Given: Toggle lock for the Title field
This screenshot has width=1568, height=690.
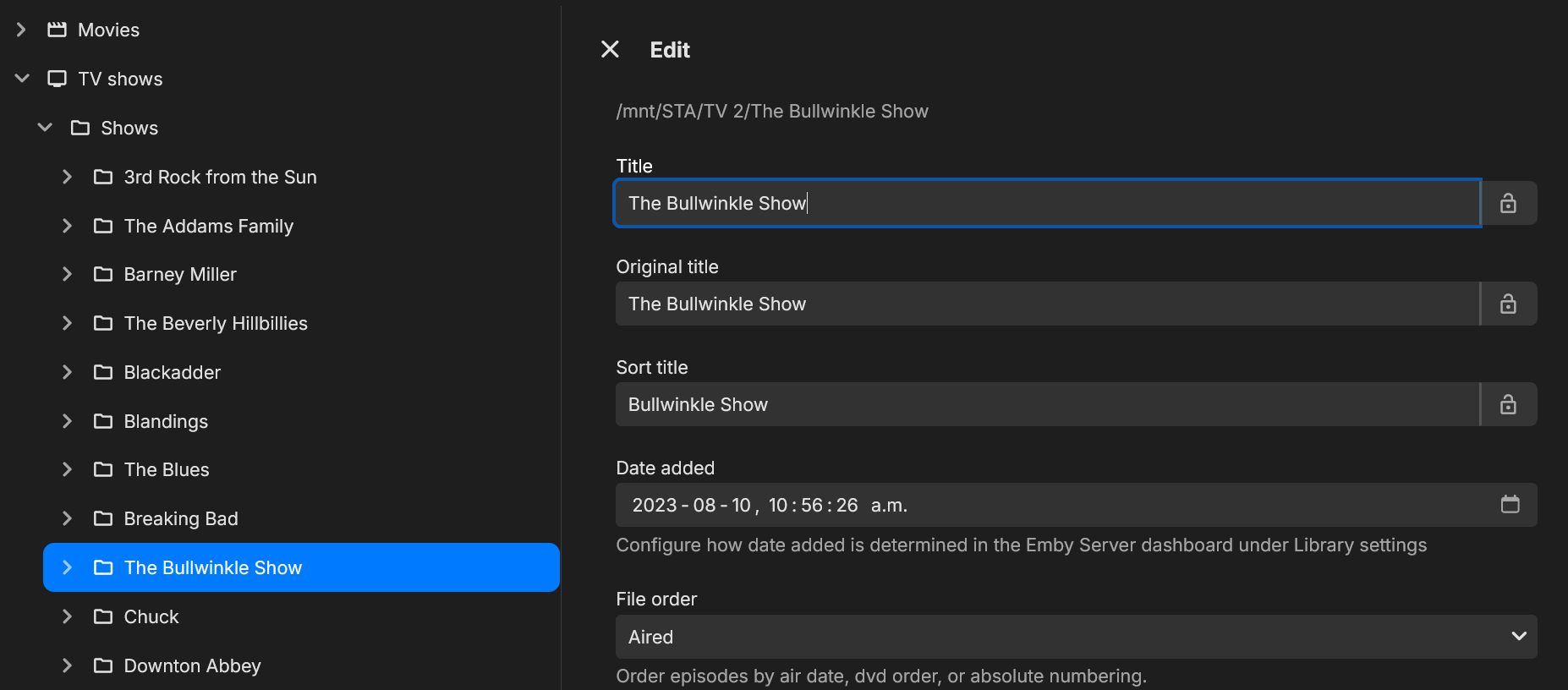Looking at the screenshot, I should pyautogui.click(x=1508, y=203).
